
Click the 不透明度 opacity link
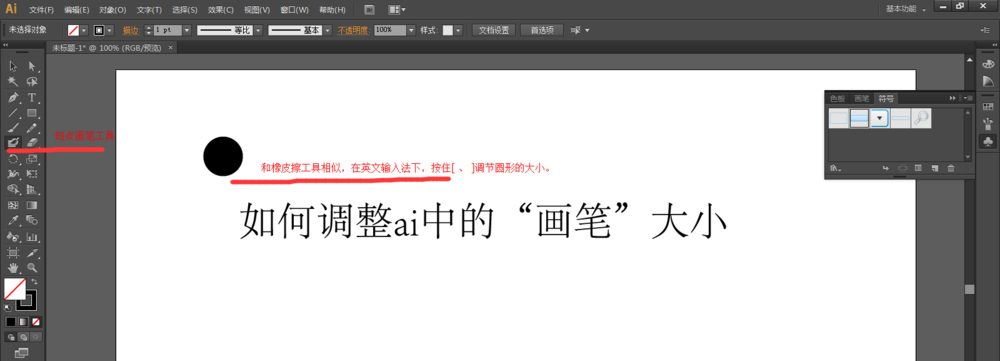point(353,30)
